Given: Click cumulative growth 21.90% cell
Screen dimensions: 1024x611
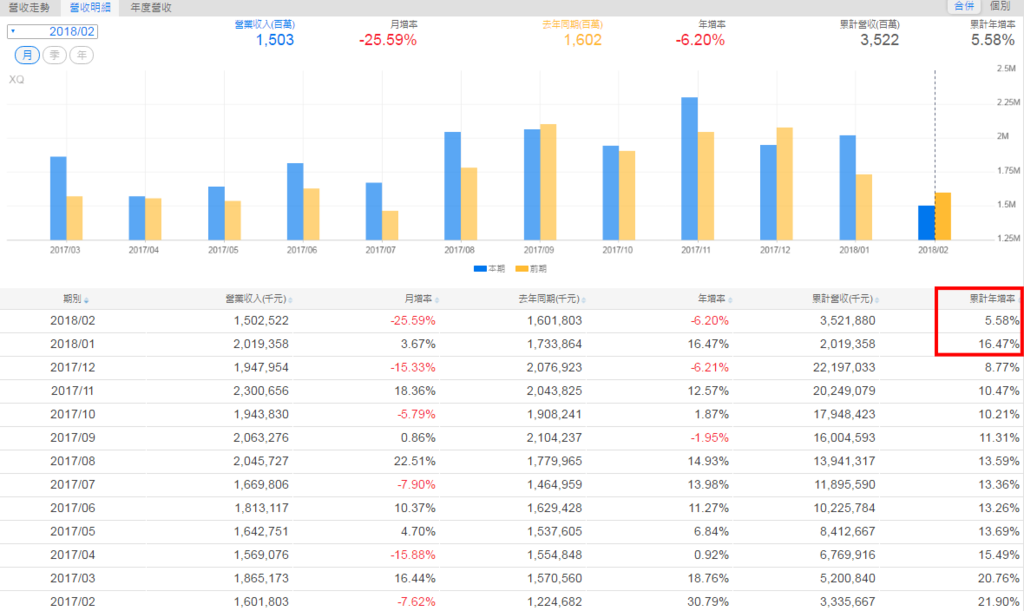Looking at the screenshot, I should [999, 602].
